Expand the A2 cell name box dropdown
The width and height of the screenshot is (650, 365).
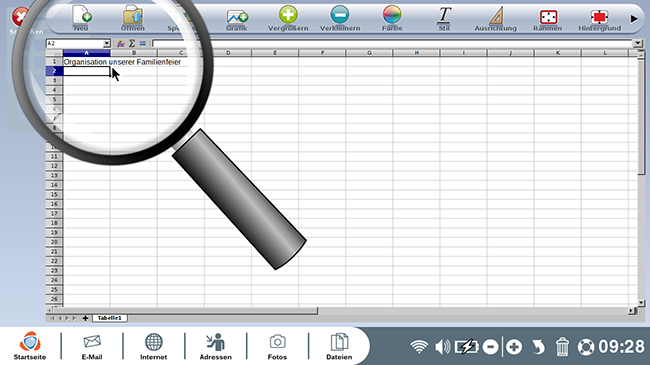tap(107, 44)
